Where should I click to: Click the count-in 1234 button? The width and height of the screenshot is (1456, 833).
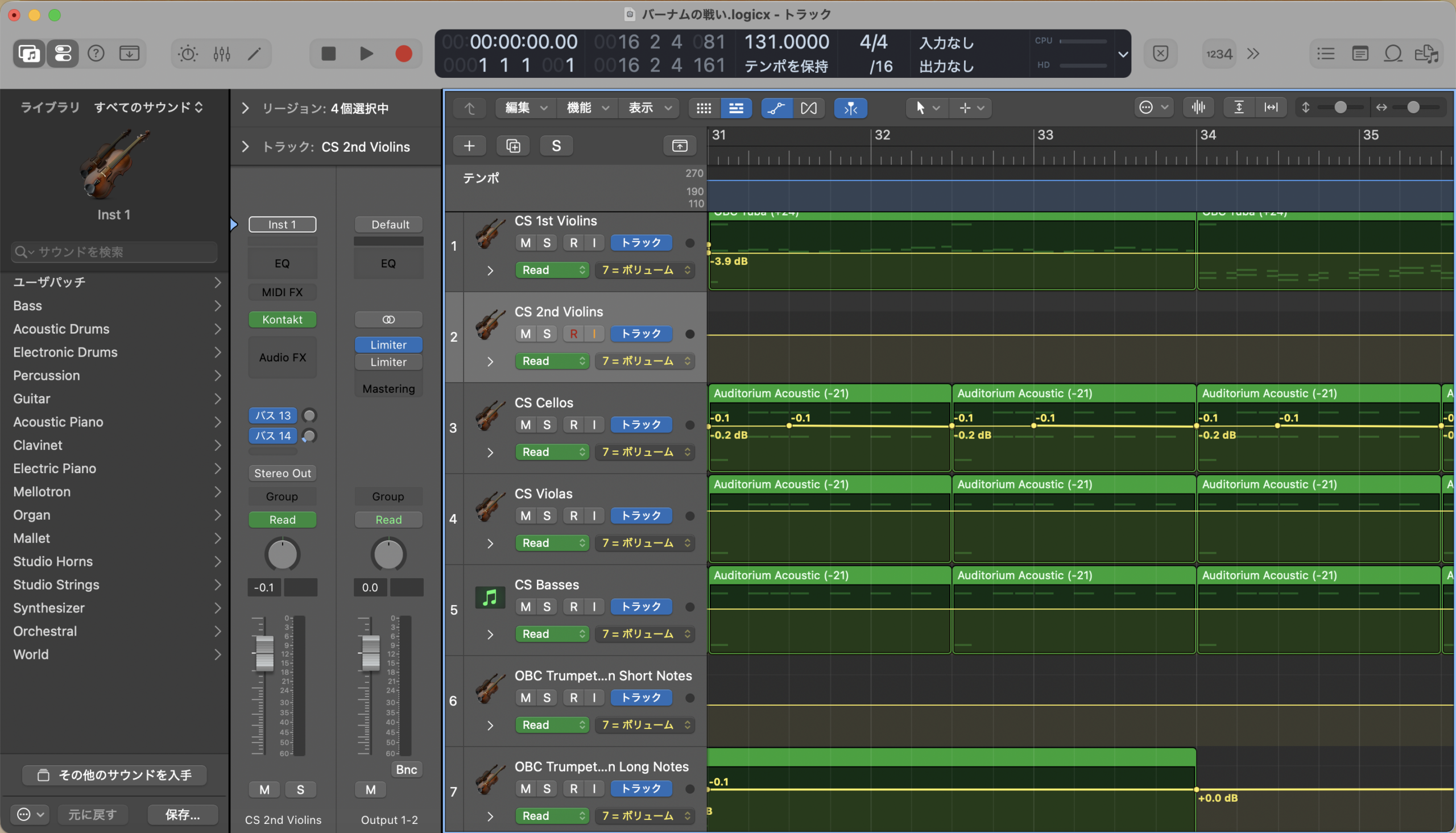point(1219,54)
